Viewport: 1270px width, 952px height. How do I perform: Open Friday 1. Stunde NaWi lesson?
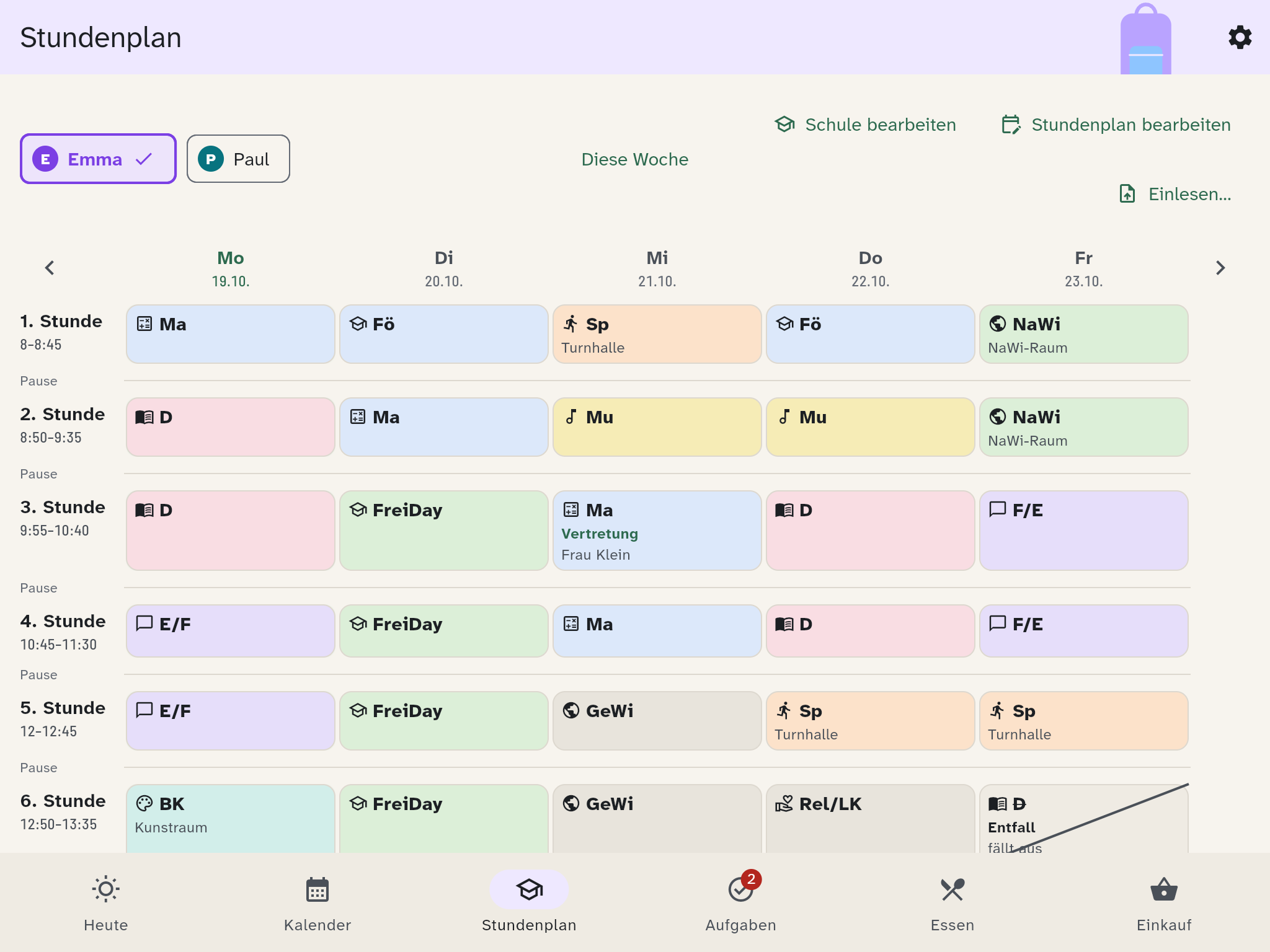tap(1084, 334)
